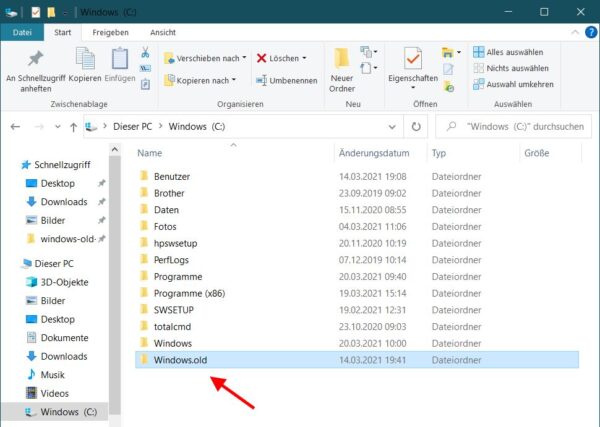
Task: Click Löschen with red X
Action: pos(278,58)
